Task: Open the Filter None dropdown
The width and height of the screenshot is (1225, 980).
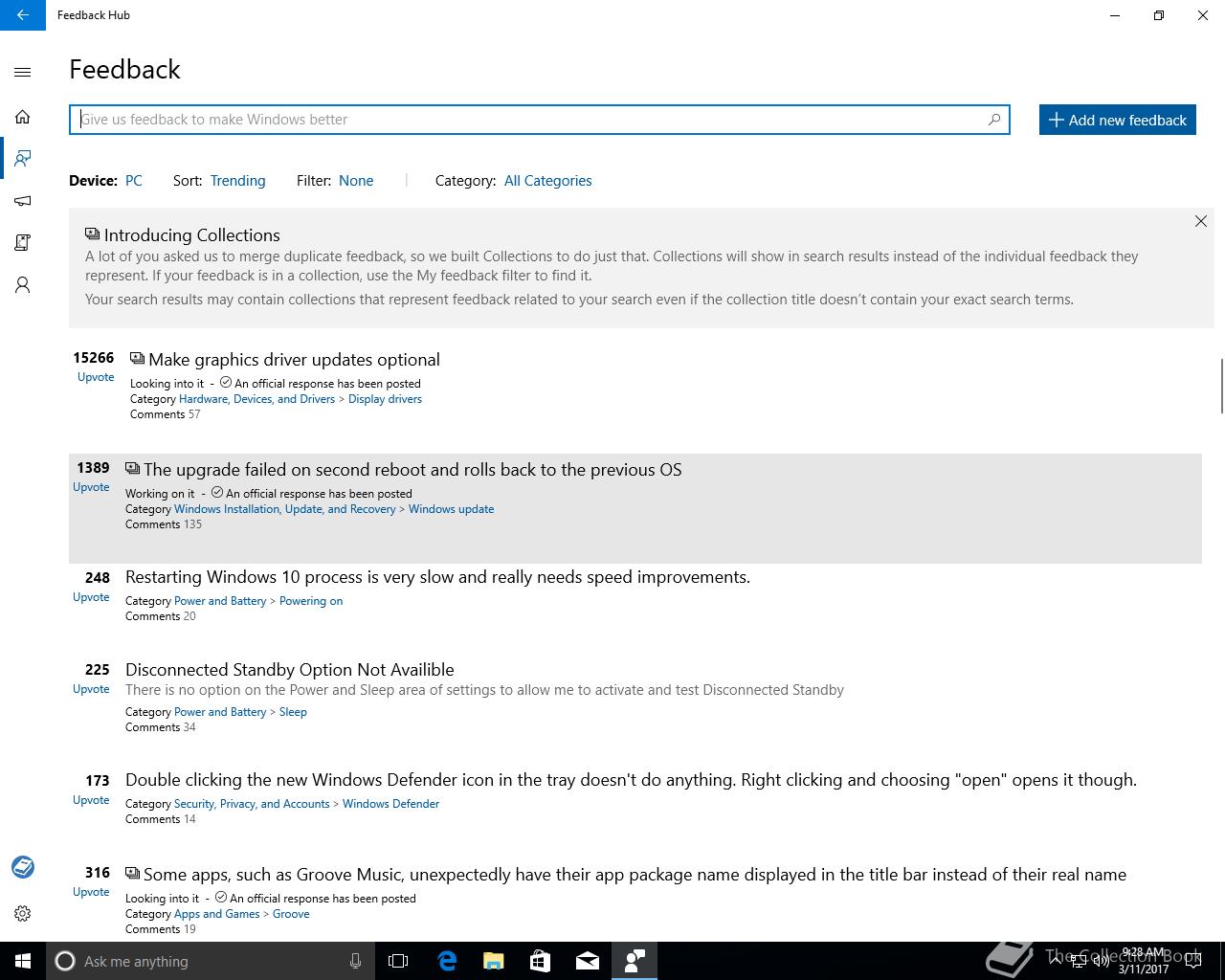Action: click(356, 181)
